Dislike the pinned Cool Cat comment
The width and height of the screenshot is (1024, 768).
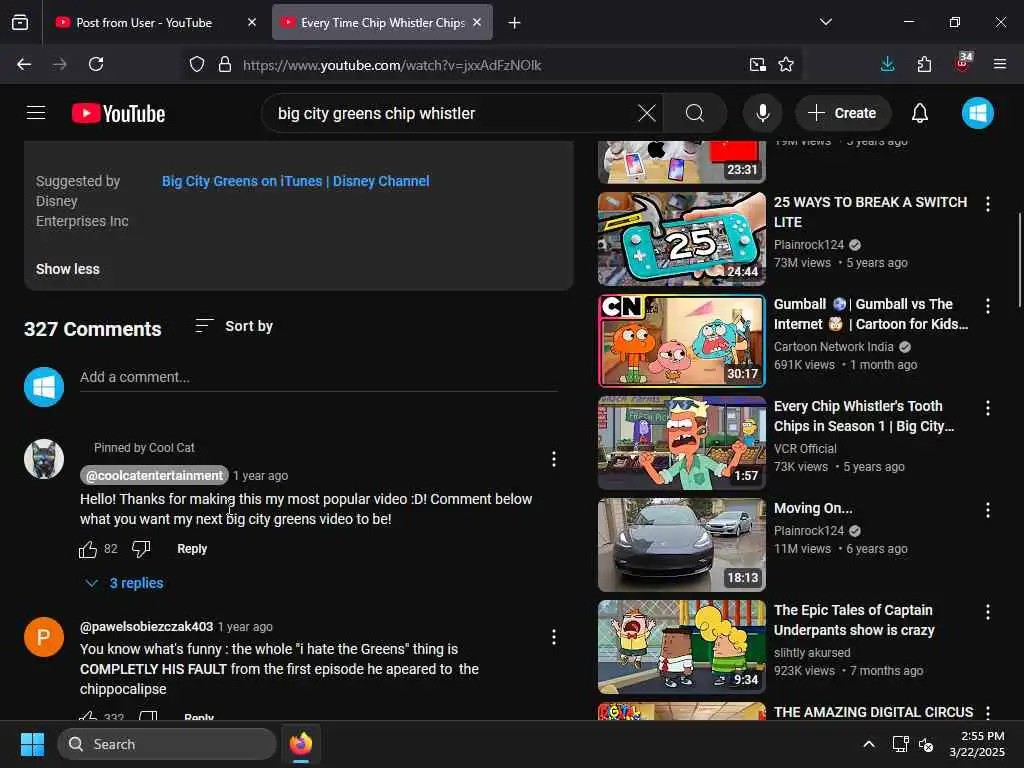[x=141, y=549]
